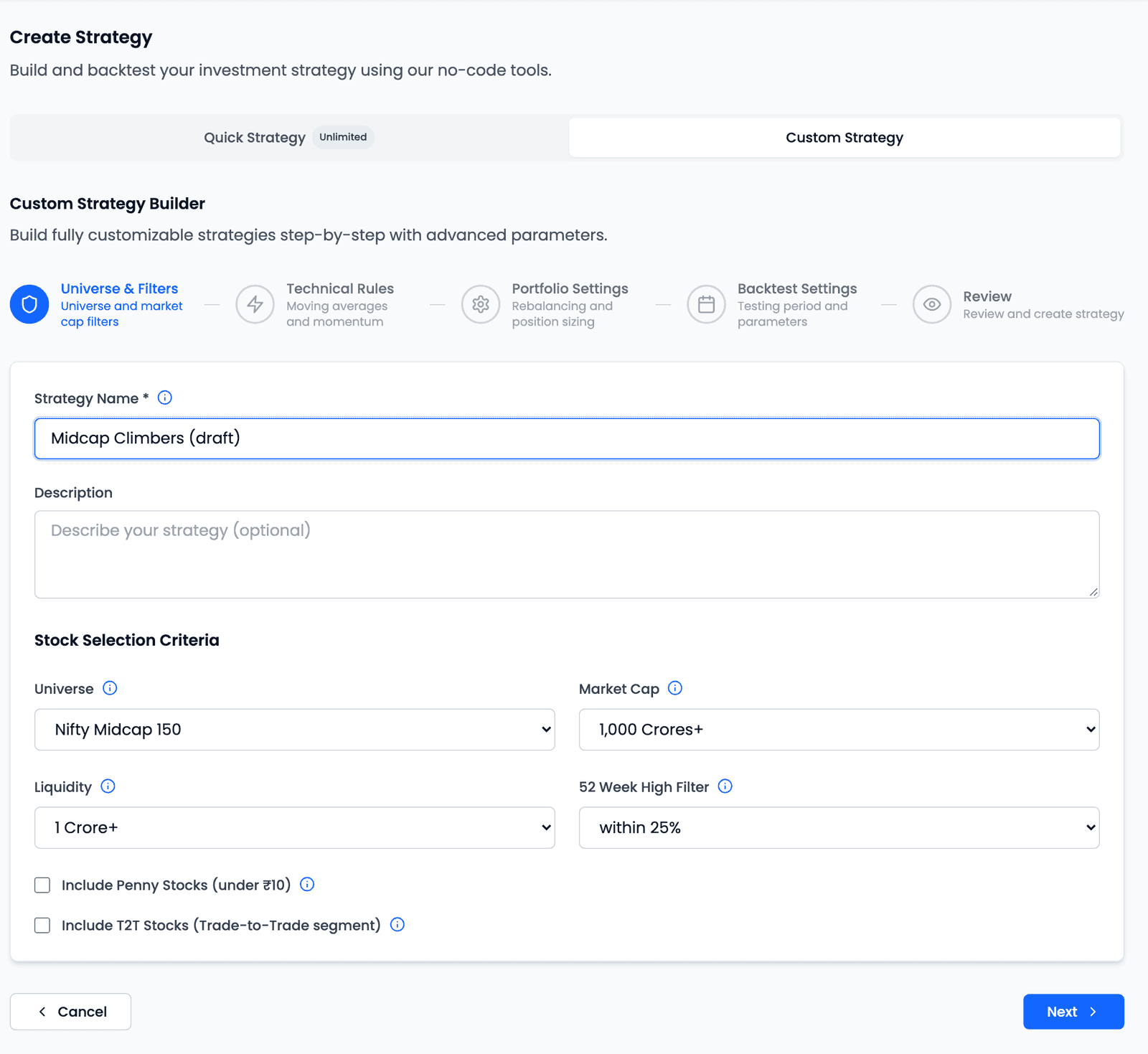The width and height of the screenshot is (1148, 1054).
Task: Switch to the Custom Strategy tab
Action: click(x=844, y=138)
